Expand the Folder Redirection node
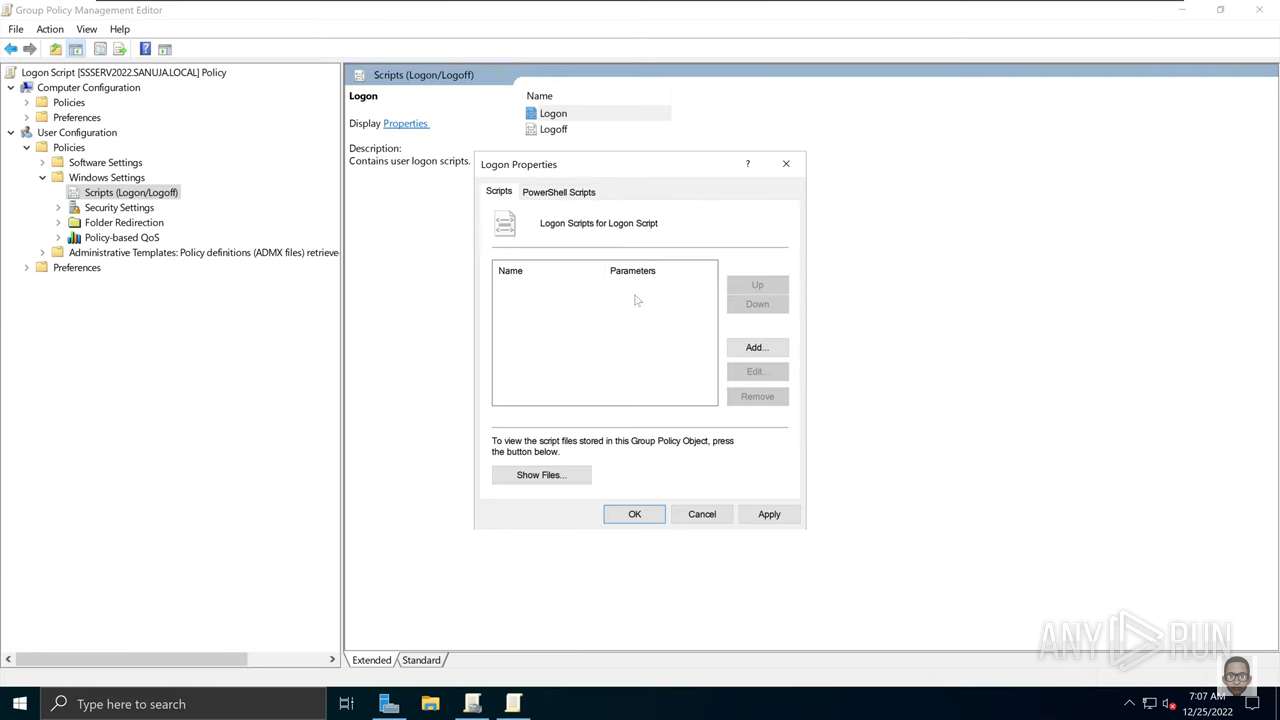This screenshot has width=1280, height=720. [x=59, y=222]
